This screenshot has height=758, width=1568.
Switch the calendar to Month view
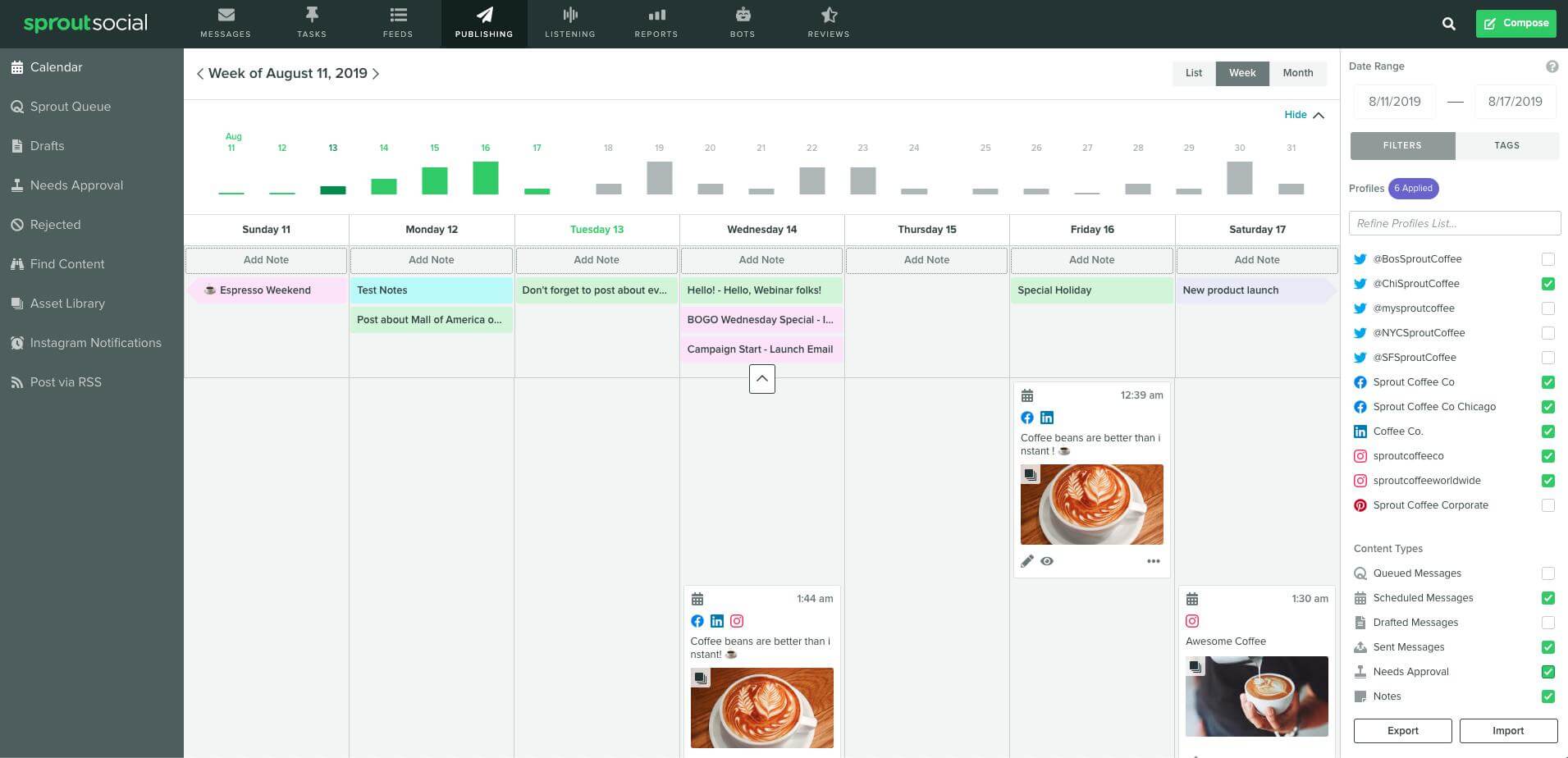pyautogui.click(x=1298, y=73)
